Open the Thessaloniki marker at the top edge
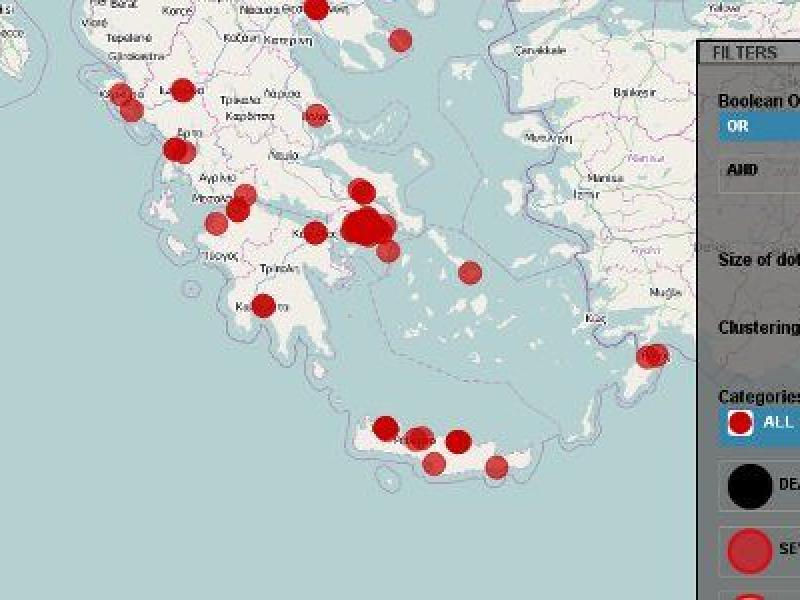 (316, 8)
